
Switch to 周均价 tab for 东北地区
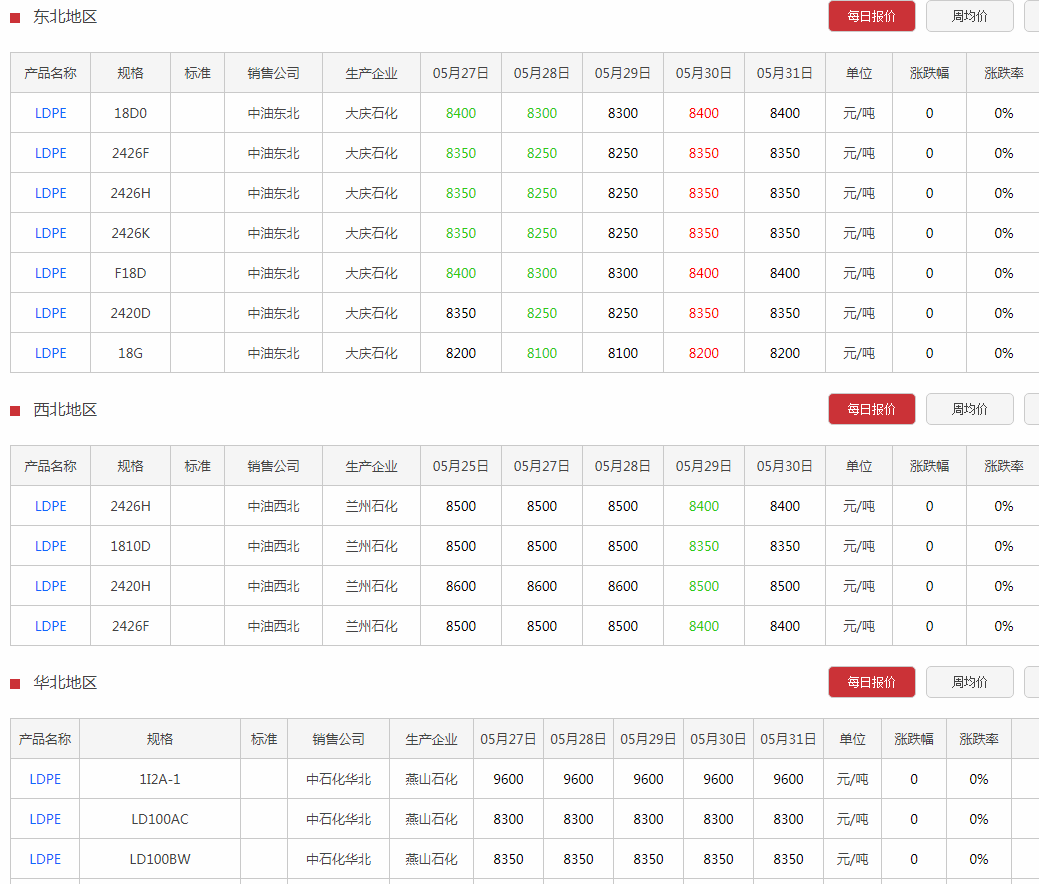coord(969,16)
